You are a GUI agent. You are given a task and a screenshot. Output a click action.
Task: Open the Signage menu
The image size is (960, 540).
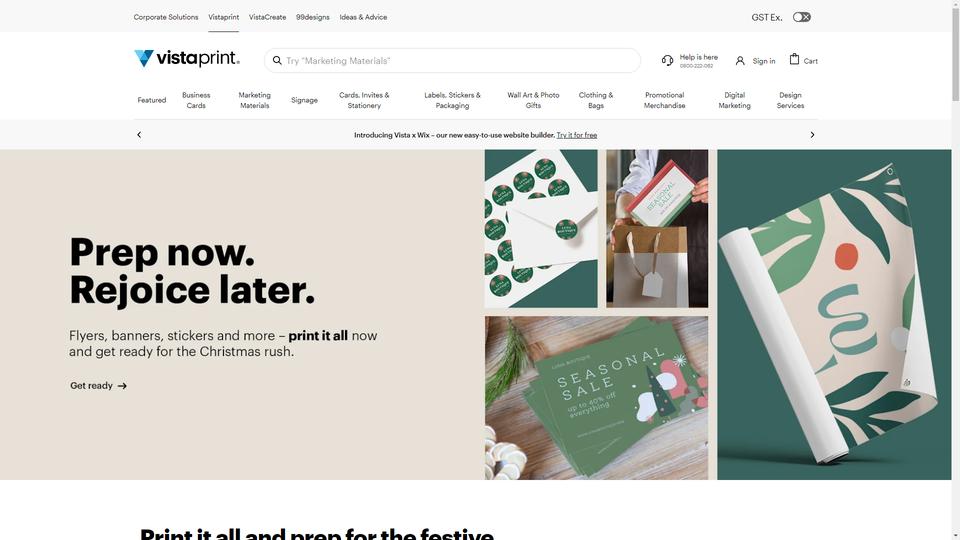click(304, 100)
